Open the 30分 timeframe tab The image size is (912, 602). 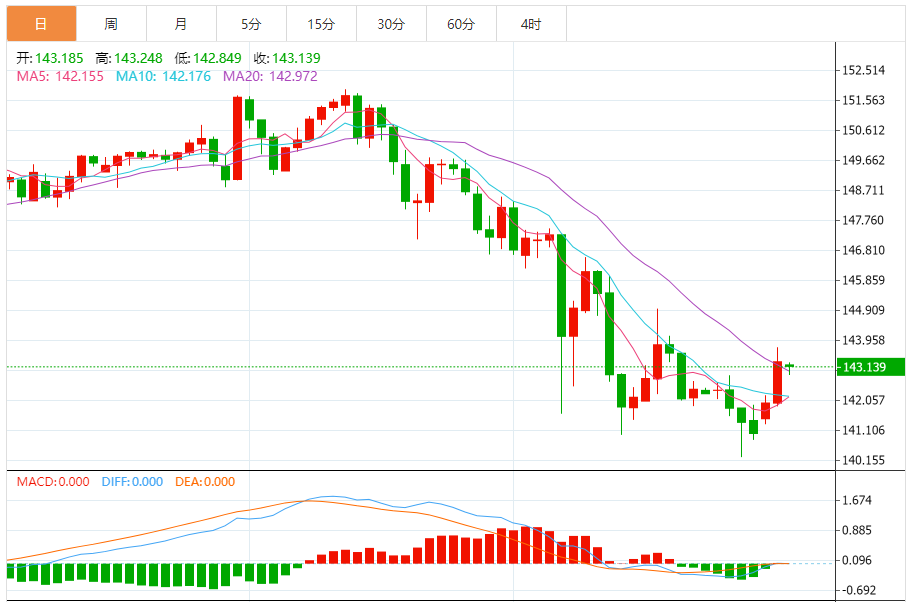391,24
